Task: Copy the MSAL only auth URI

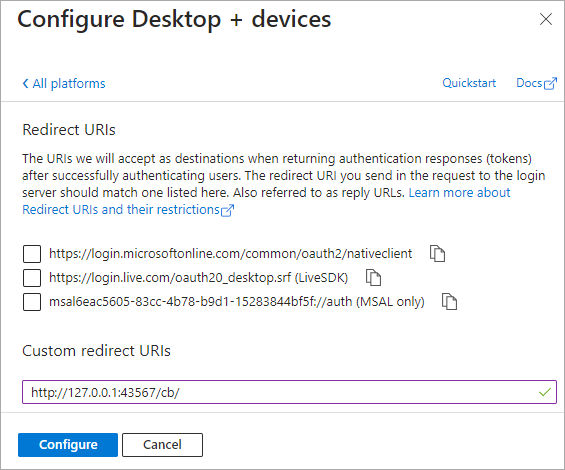Action: [x=449, y=301]
